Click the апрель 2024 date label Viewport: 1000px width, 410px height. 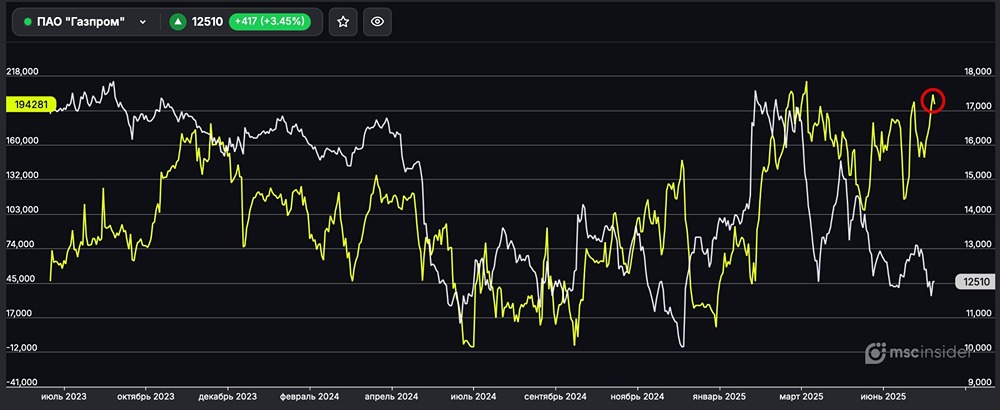pos(391,396)
